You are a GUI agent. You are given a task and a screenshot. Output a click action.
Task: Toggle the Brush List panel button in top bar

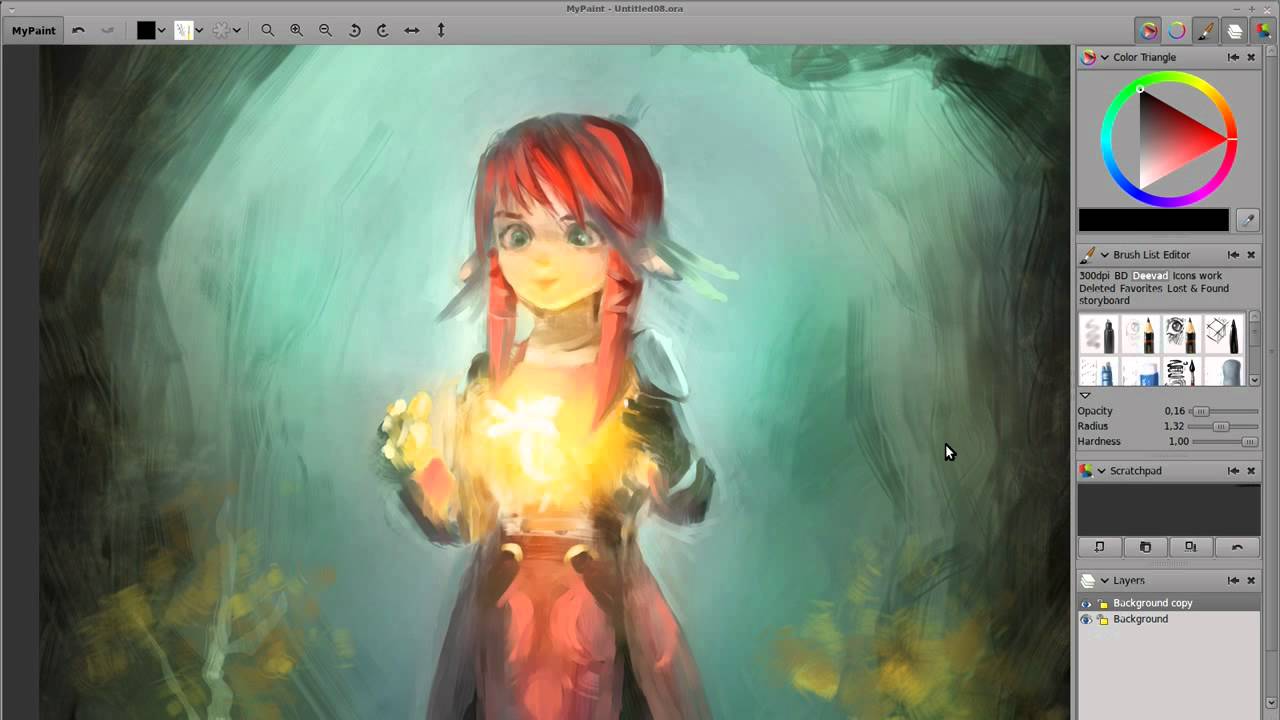pos(1206,30)
